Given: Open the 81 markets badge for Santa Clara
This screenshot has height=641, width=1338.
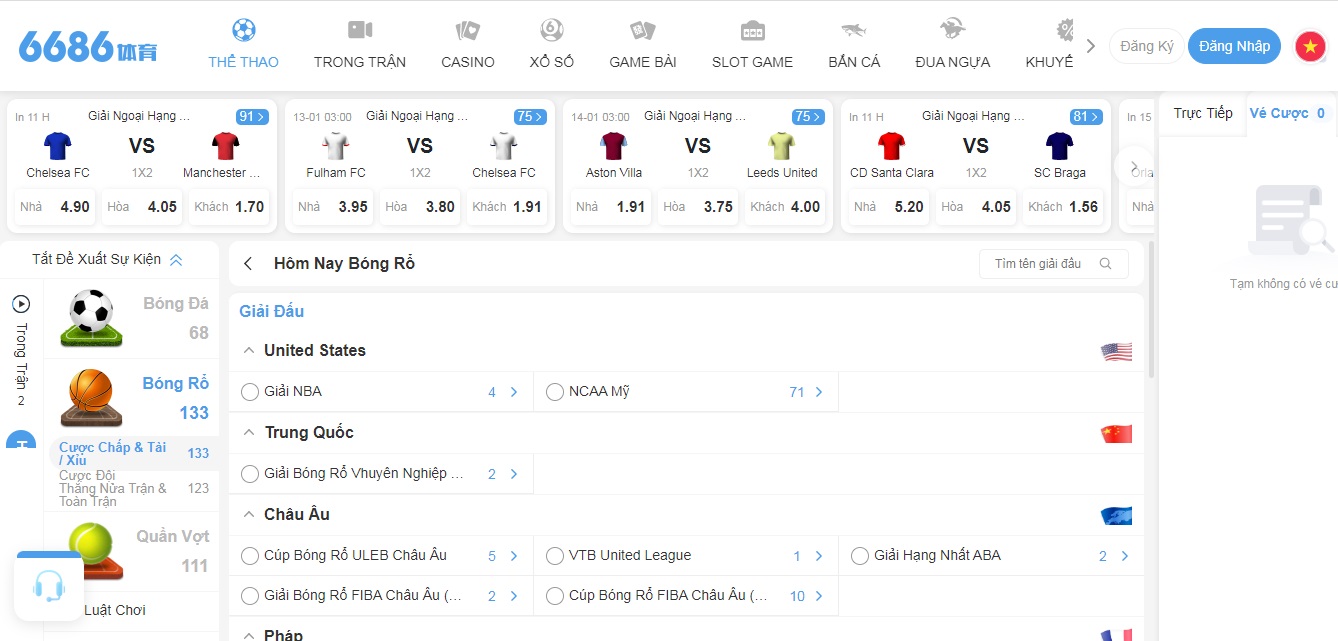Looking at the screenshot, I should pyautogui.click(x=1086, y=117).
